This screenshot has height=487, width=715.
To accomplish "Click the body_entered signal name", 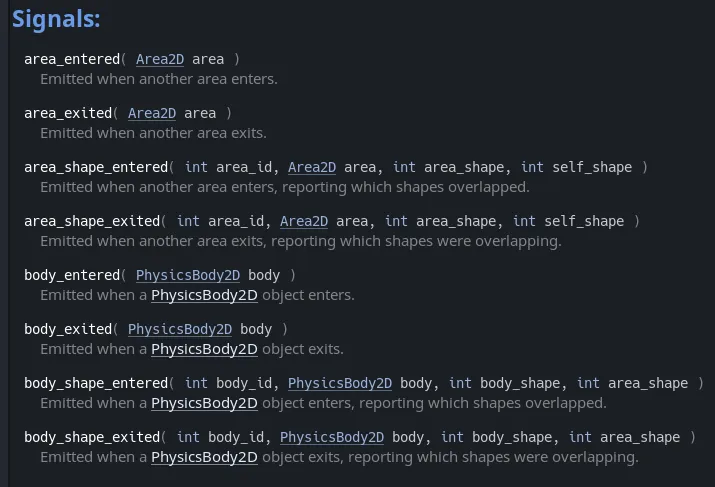I will 71,275.
